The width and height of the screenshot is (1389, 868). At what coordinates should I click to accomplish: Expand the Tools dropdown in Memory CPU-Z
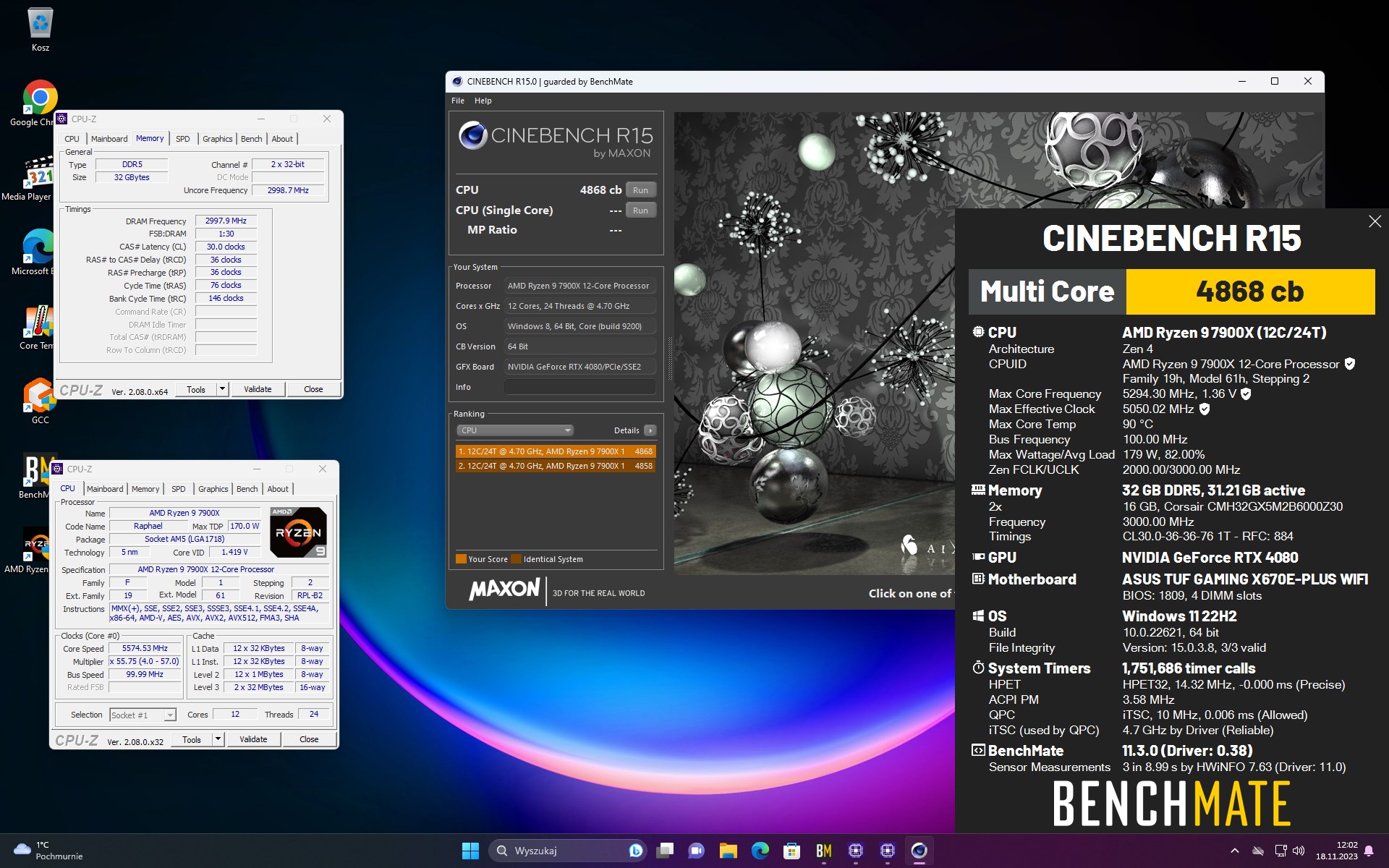[222, 389]
